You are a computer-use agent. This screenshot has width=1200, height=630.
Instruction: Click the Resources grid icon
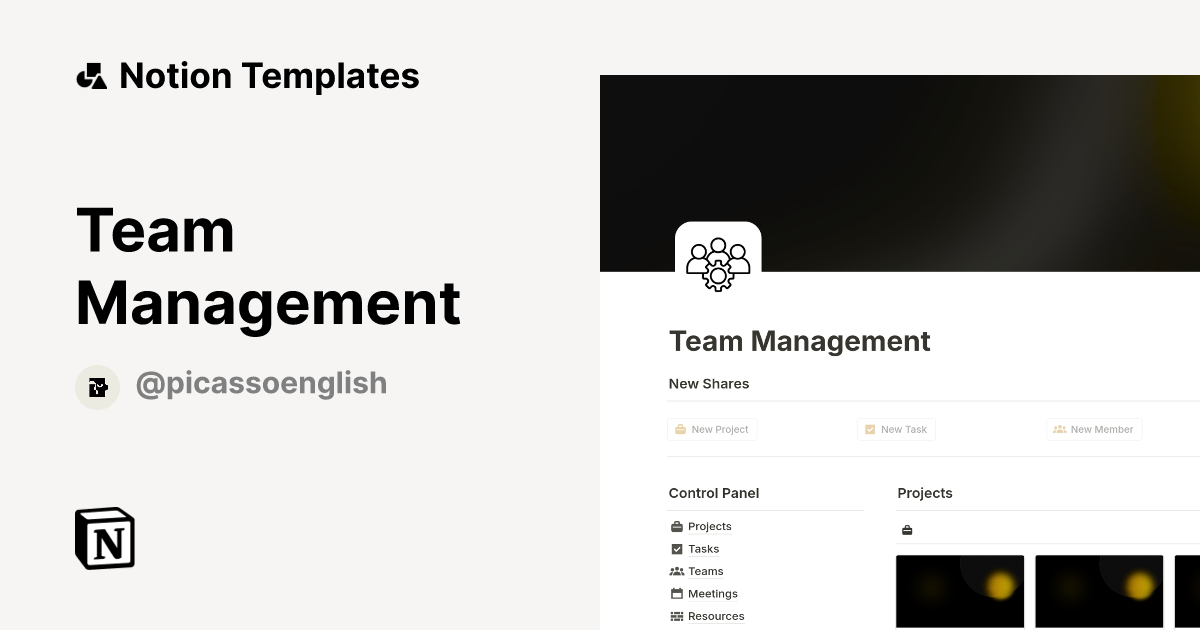[x=676, y=616]
